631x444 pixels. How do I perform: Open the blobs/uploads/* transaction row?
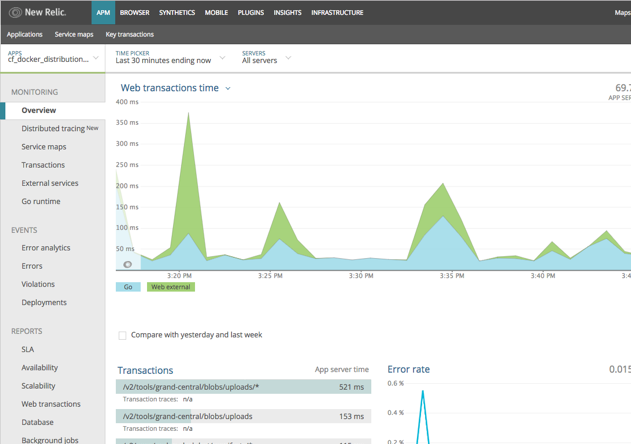[x=243, y=387]
